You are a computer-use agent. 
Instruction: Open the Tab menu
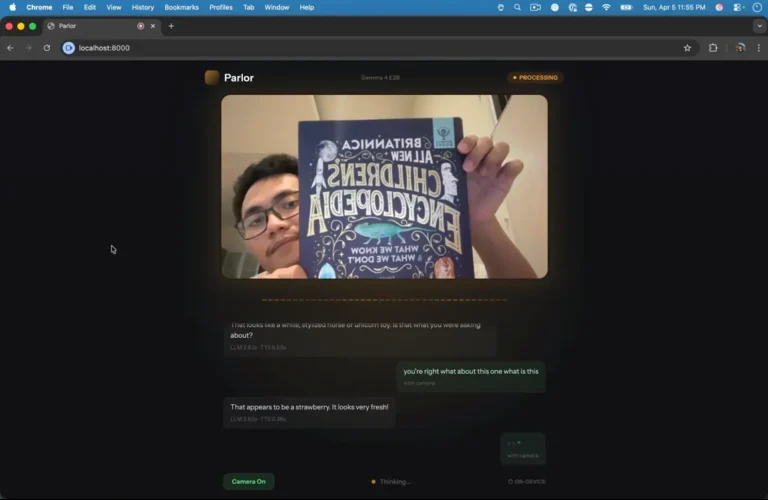click(249, 7)
